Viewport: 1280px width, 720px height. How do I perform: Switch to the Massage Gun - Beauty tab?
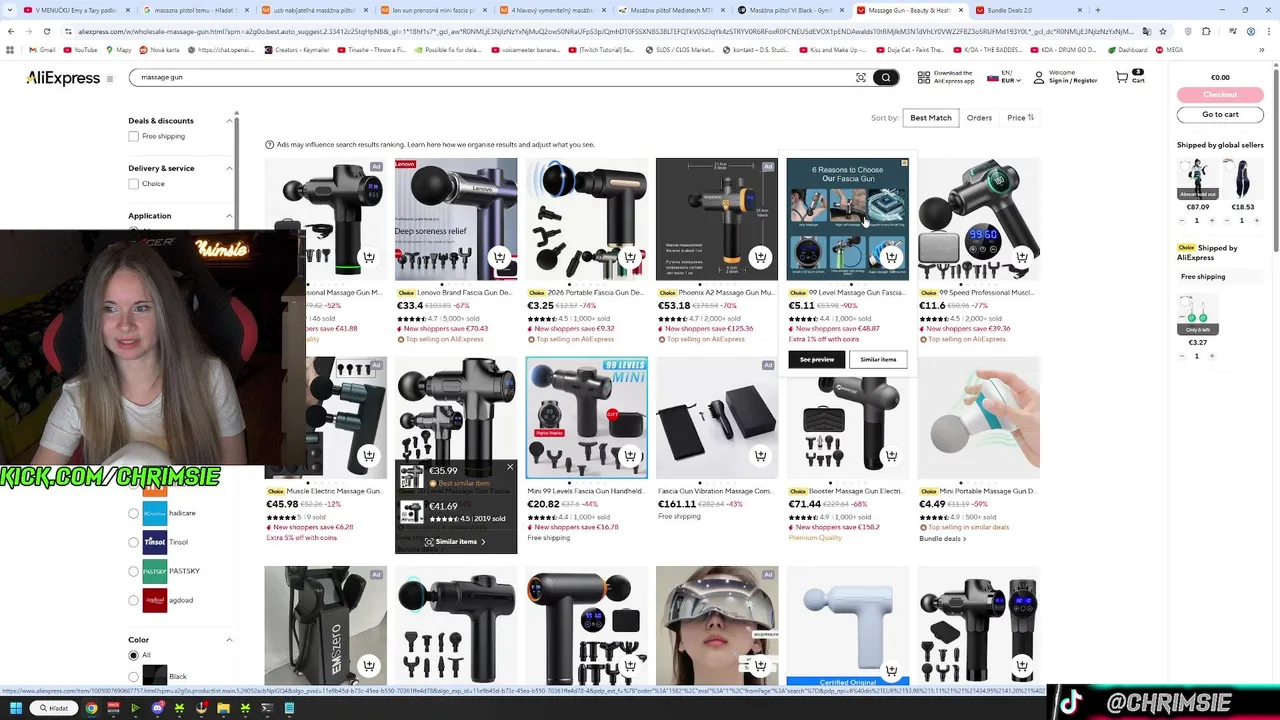pos(909,10)
